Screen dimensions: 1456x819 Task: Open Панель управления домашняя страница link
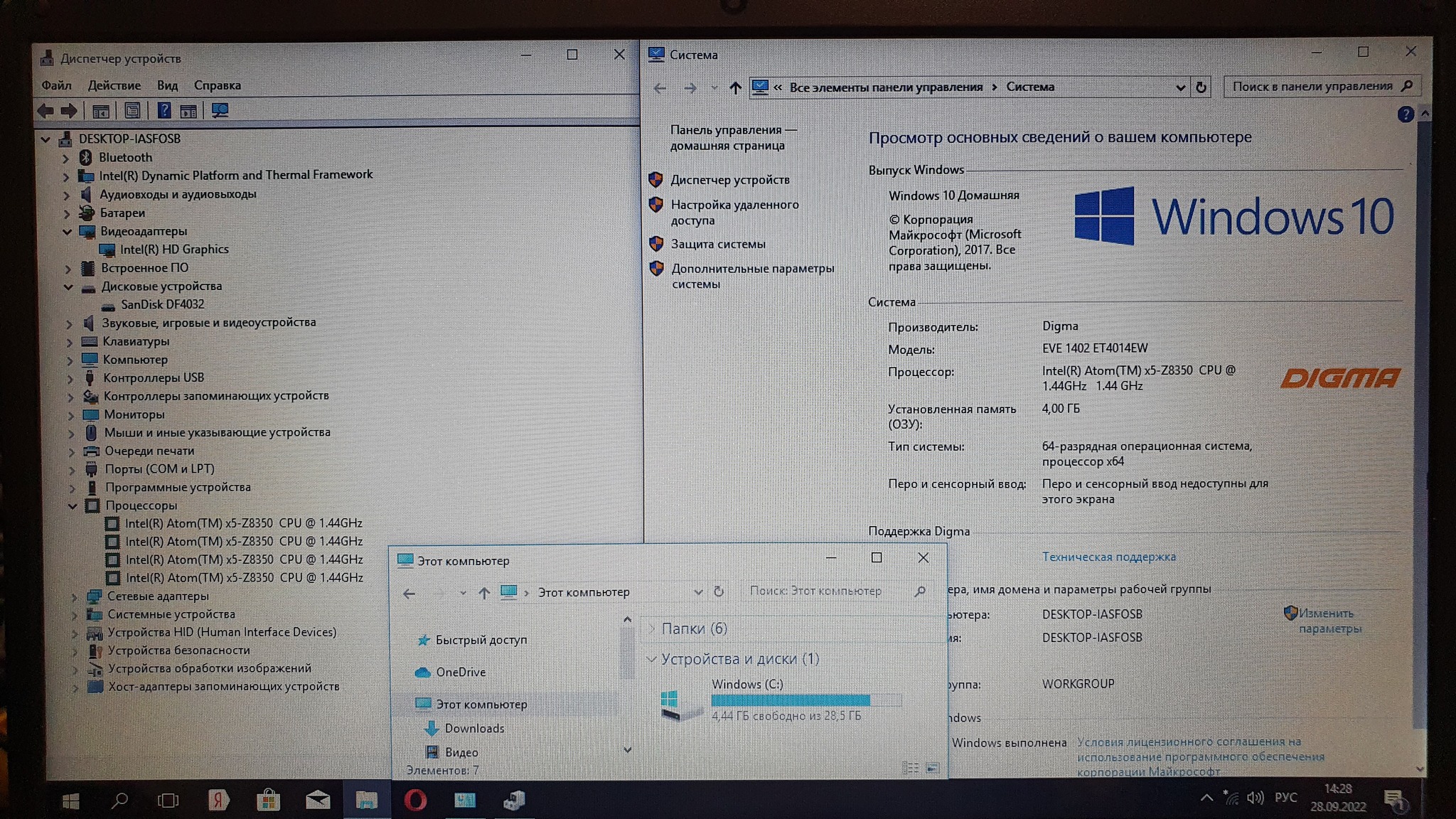point(733,138)
